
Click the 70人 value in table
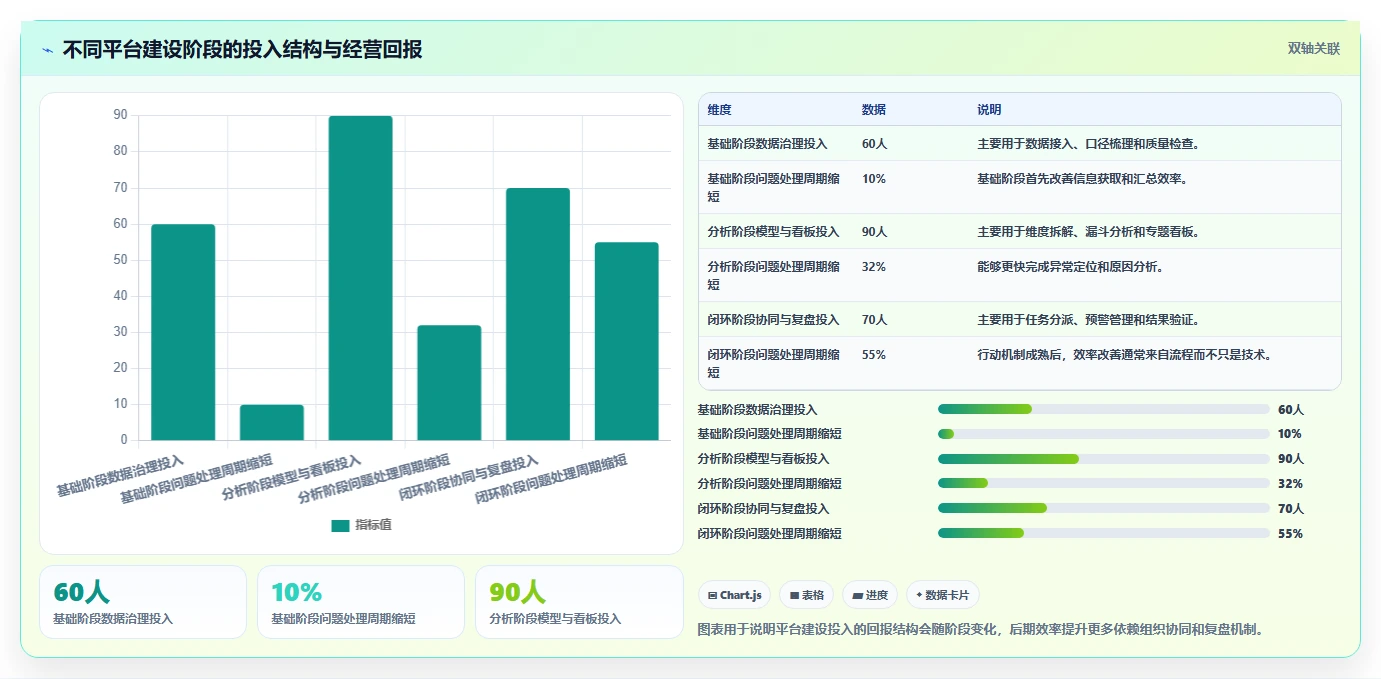pos(874,320)
